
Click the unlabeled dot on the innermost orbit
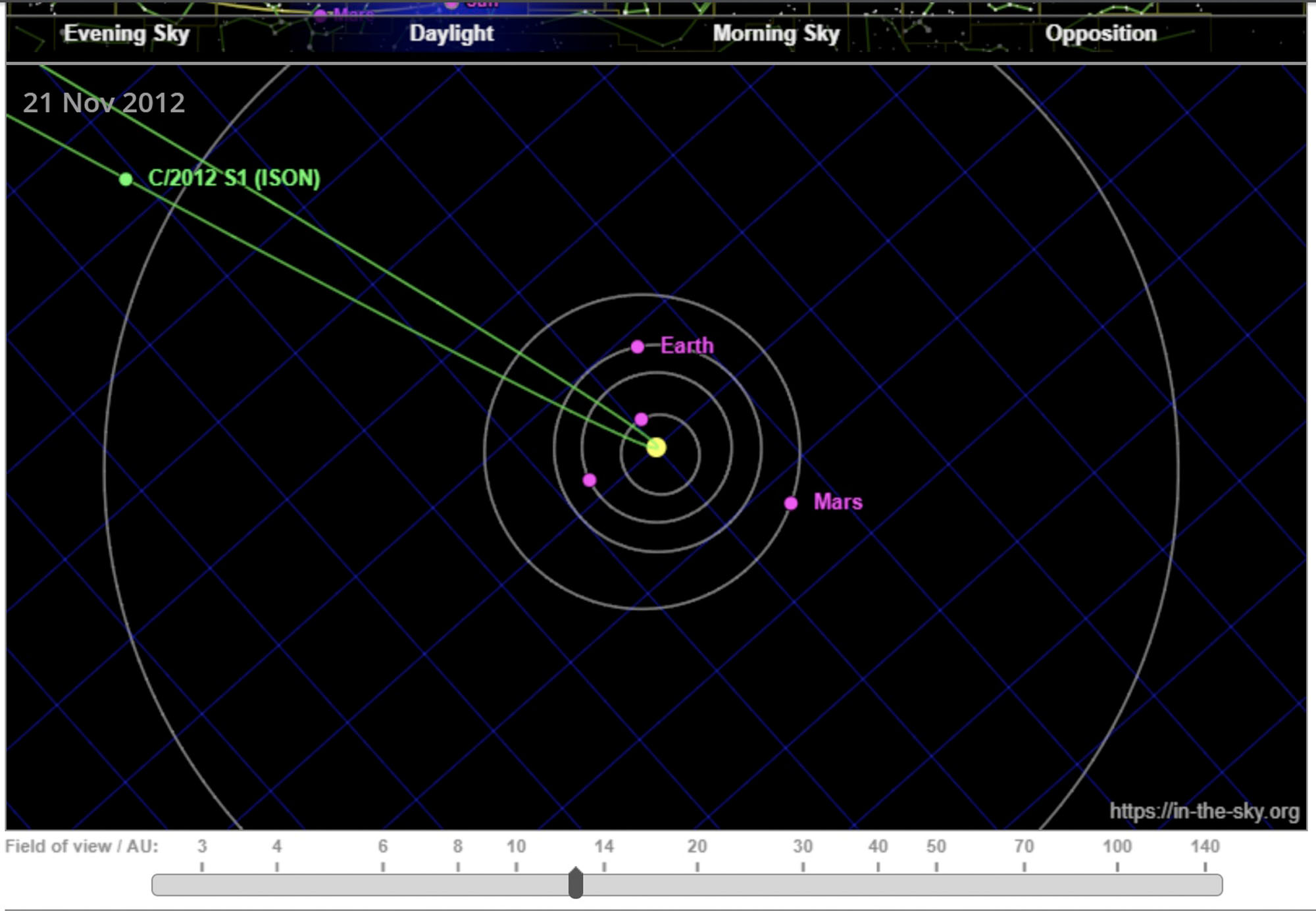[642, 419]
